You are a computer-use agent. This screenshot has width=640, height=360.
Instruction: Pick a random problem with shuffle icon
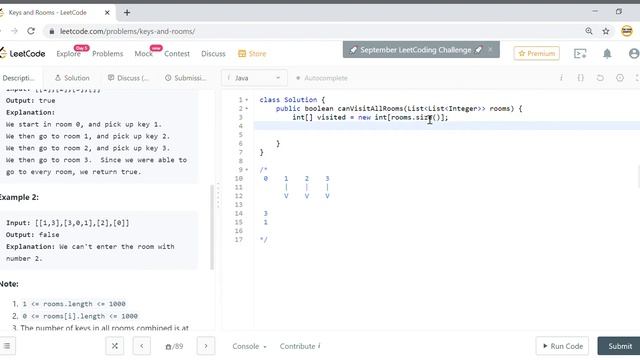[x=115, y=346]
